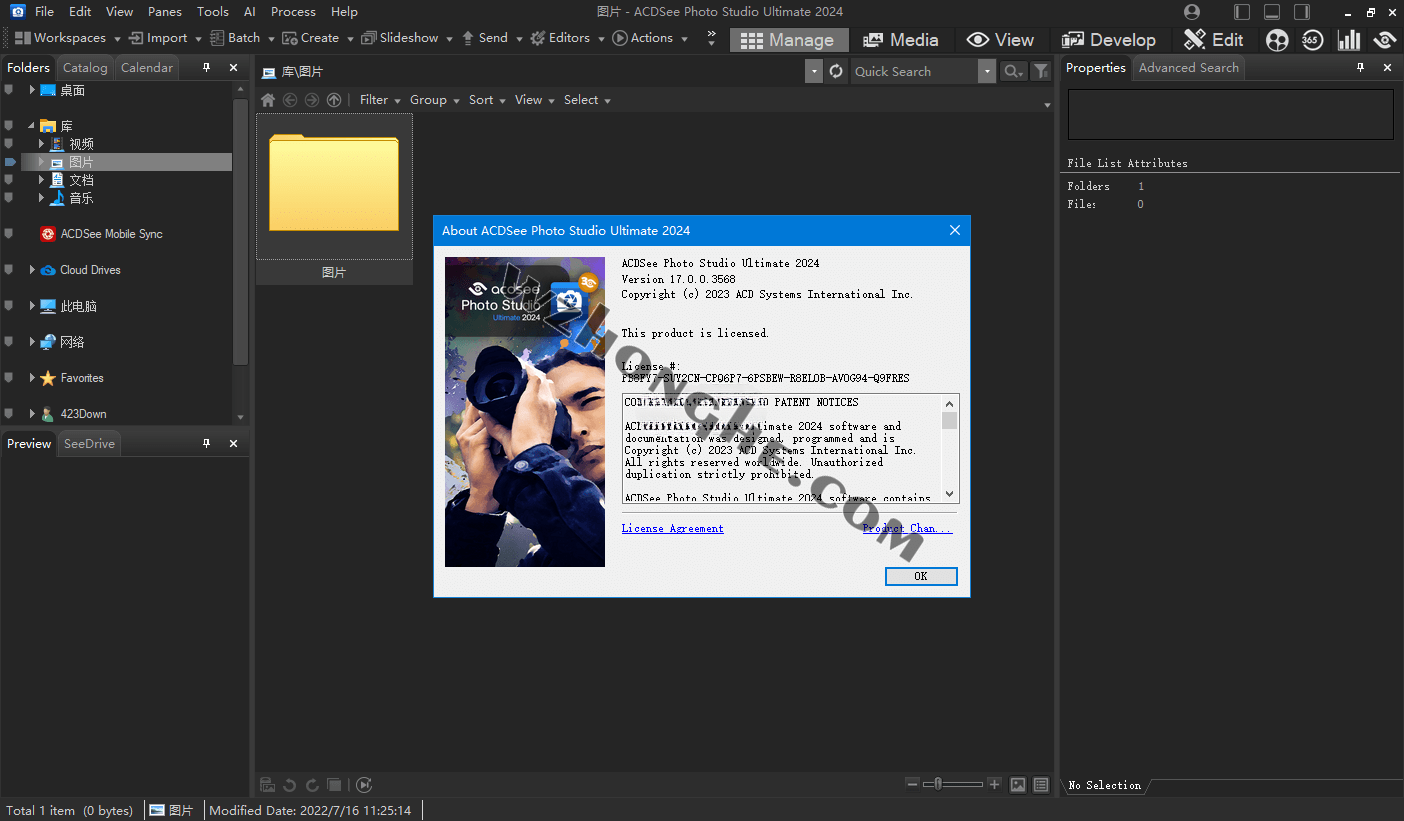Toggle Easy-Select marker beside 图片 folder
Screen dimensions: 1404x821
tap(10, 162)
